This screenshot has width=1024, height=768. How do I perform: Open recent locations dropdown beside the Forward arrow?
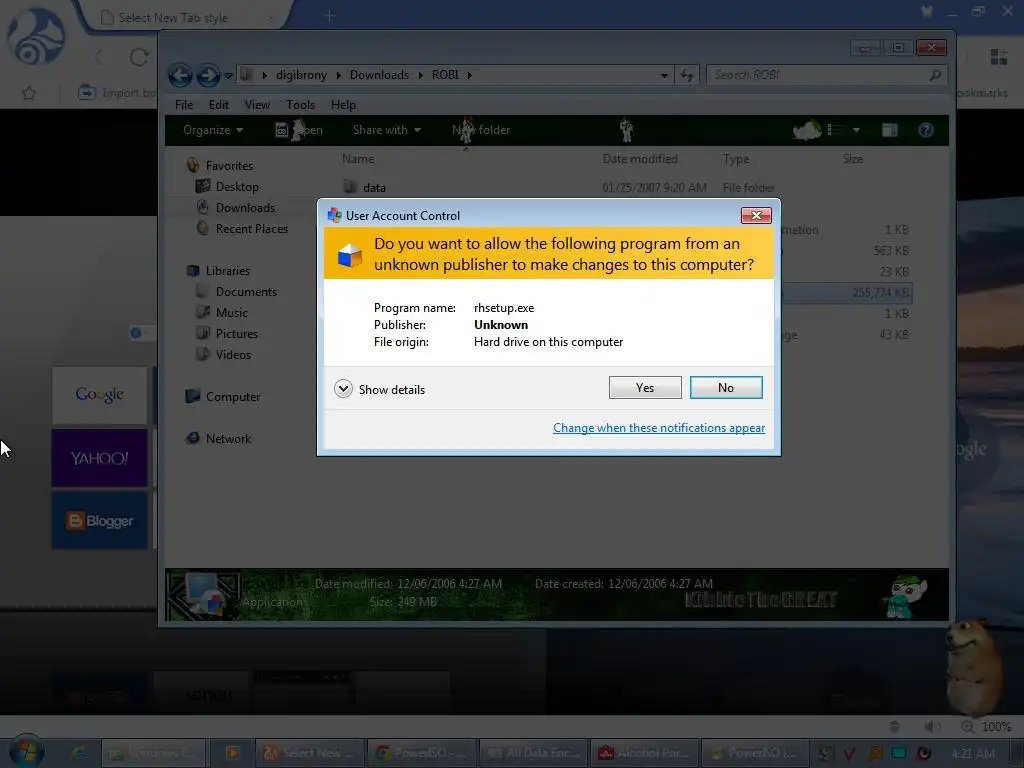click(x=229, y=76)
